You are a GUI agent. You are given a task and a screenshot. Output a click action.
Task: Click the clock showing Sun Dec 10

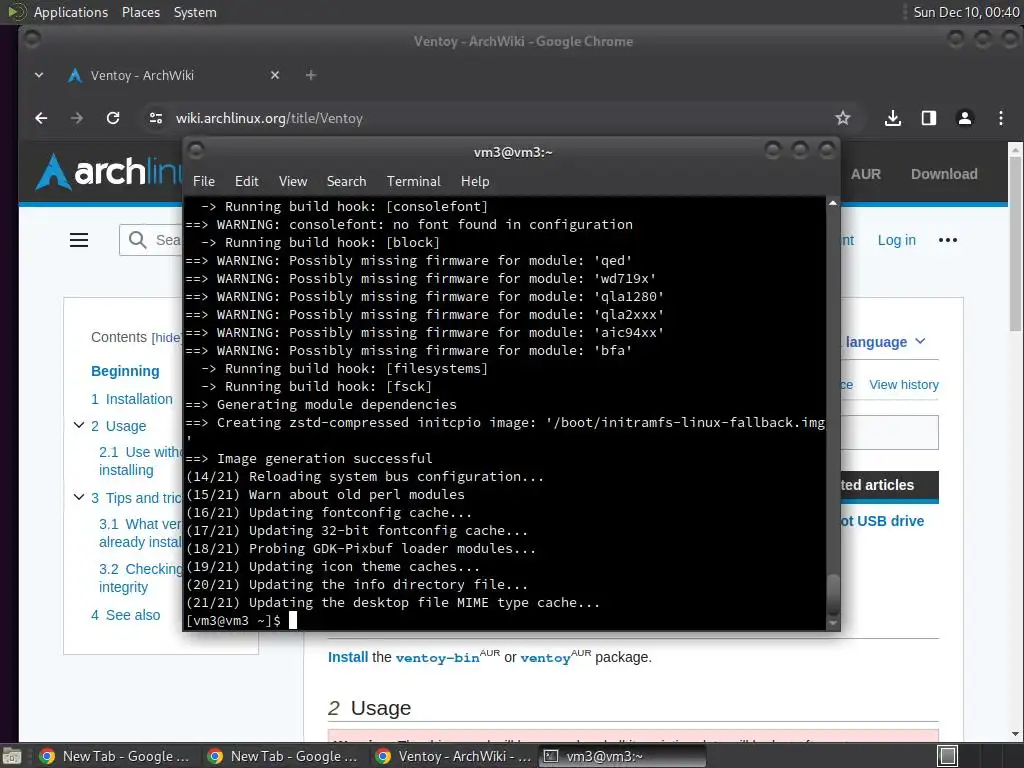click(x=966, y=12)
